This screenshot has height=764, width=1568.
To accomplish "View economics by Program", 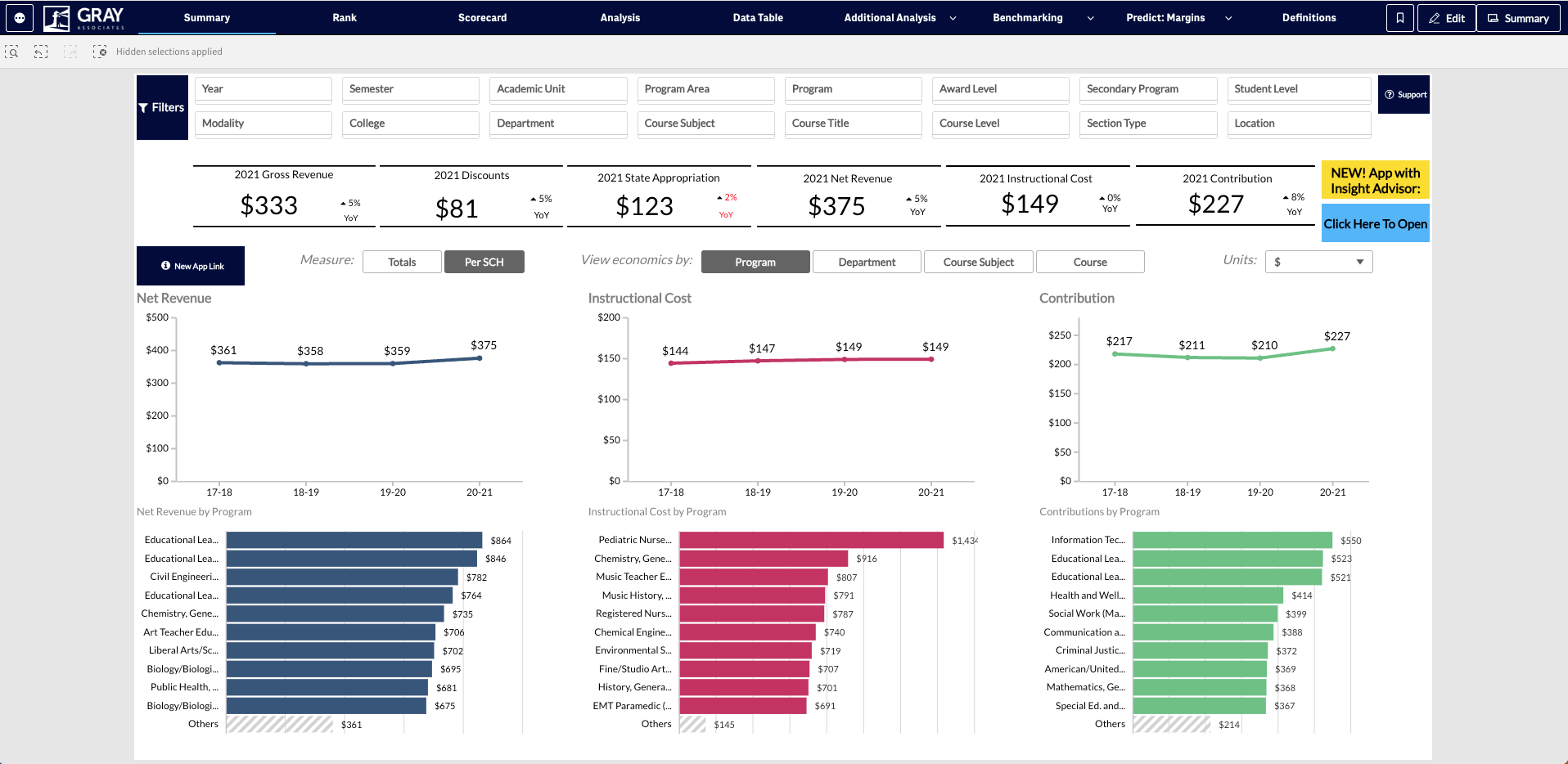I will [x=755, y=262].
